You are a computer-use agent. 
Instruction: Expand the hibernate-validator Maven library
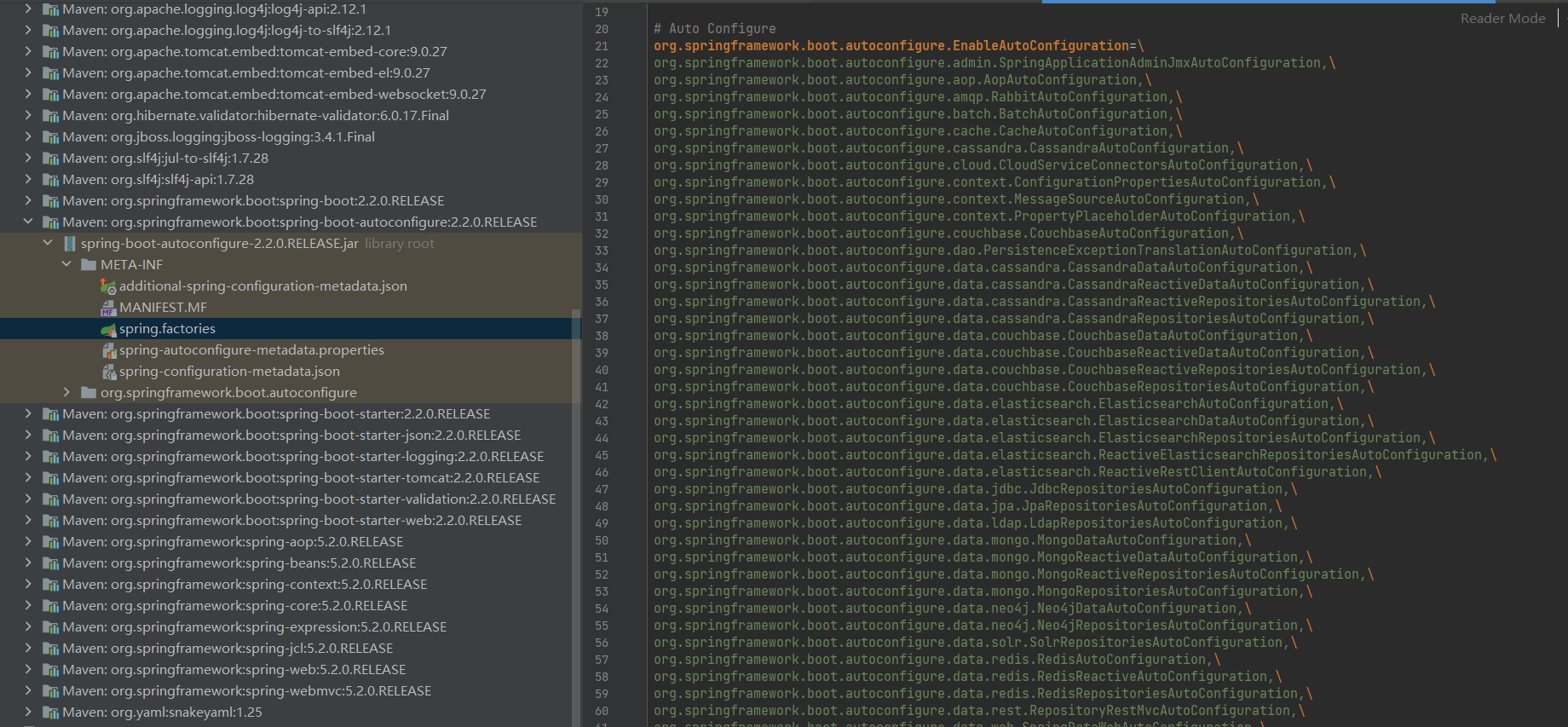(x=28, y=115)
